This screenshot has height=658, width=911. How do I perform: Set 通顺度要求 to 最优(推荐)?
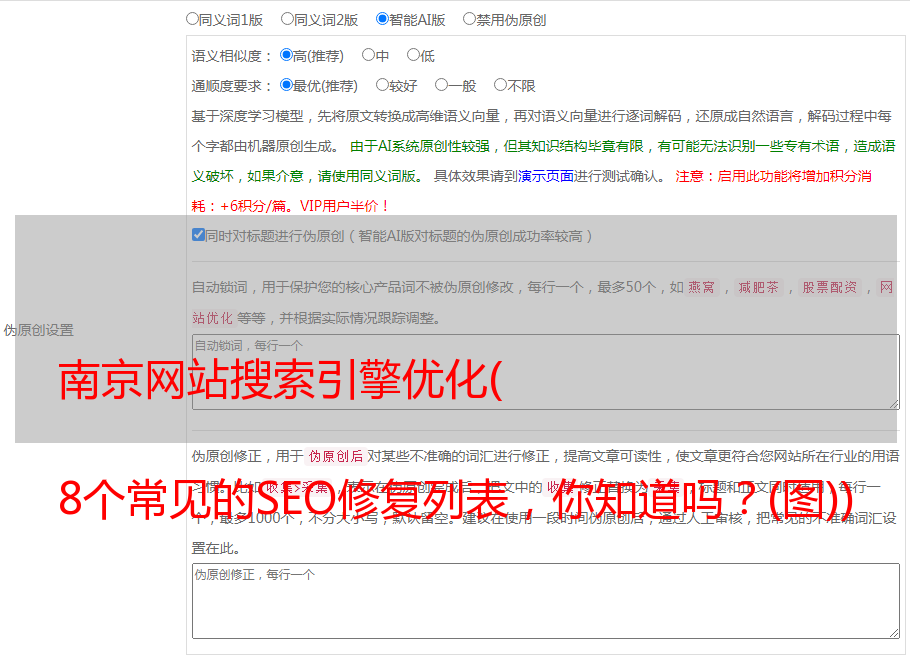(x=286, y=85)
